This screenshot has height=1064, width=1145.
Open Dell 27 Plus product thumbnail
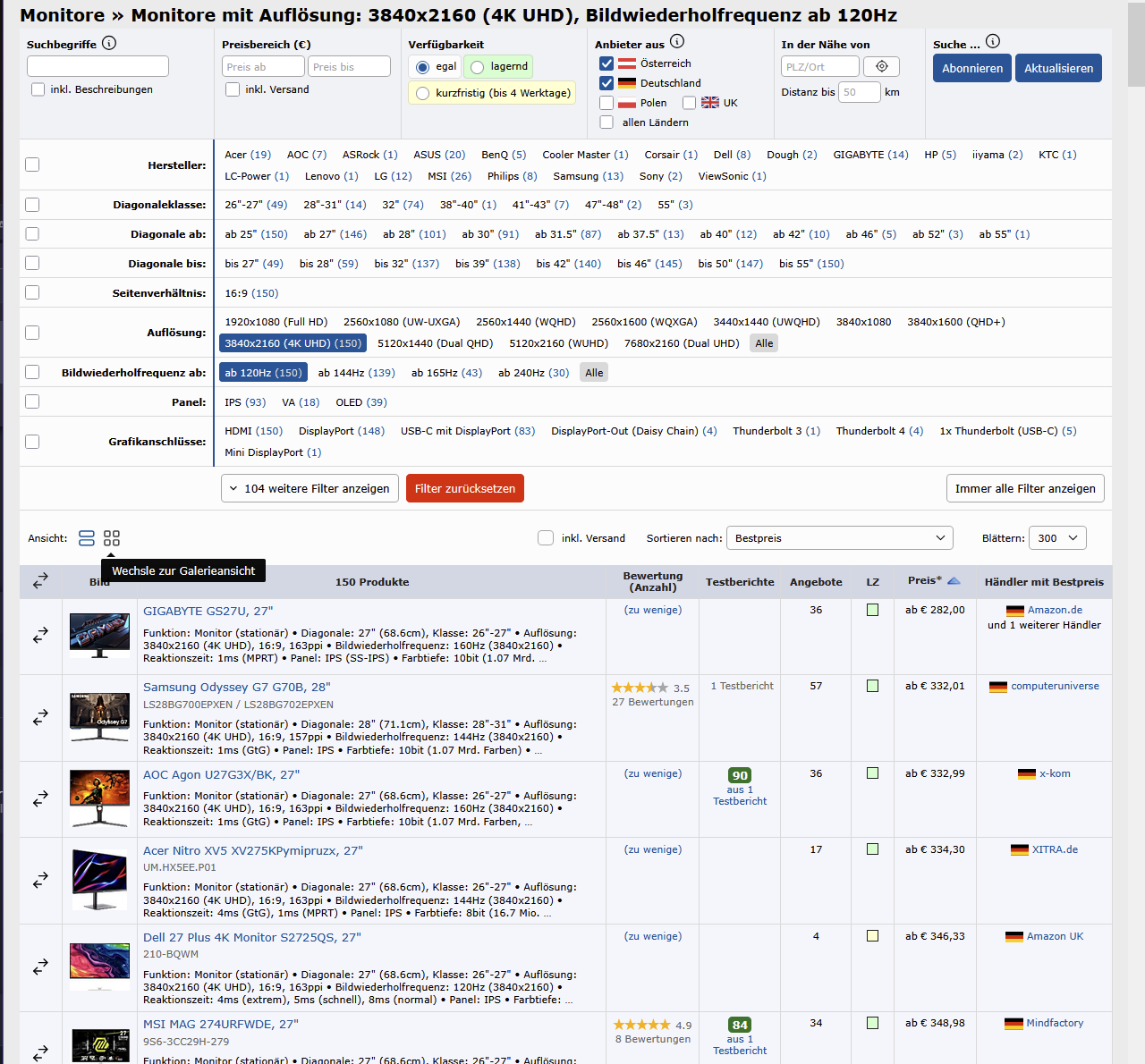click(x=99, y=967)
